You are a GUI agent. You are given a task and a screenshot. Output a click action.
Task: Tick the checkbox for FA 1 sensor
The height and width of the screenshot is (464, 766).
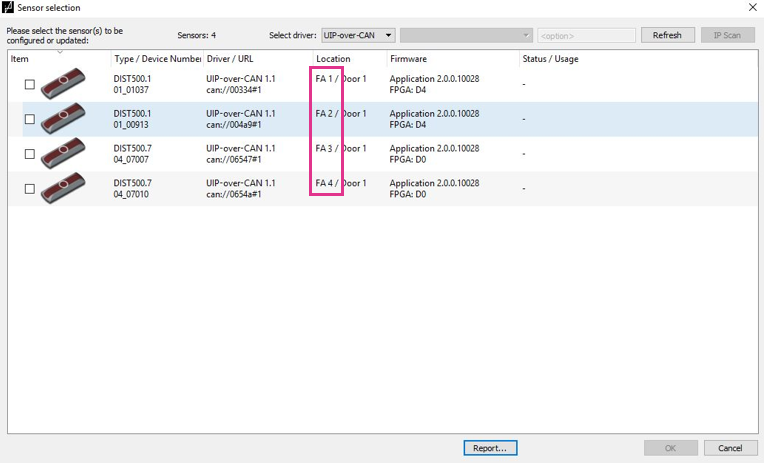[29, 85]
